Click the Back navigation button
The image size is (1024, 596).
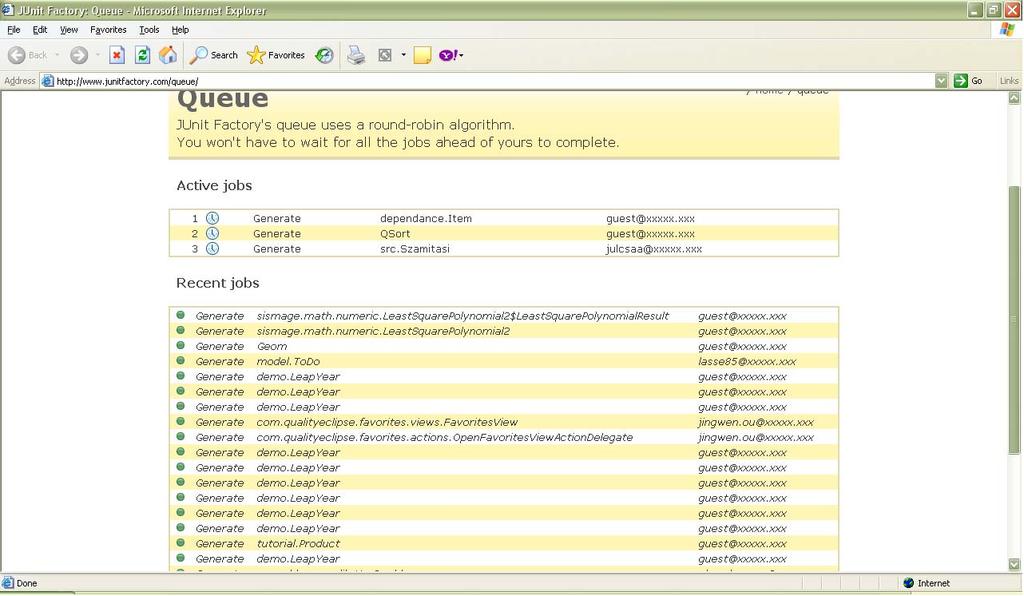(27, 55)
